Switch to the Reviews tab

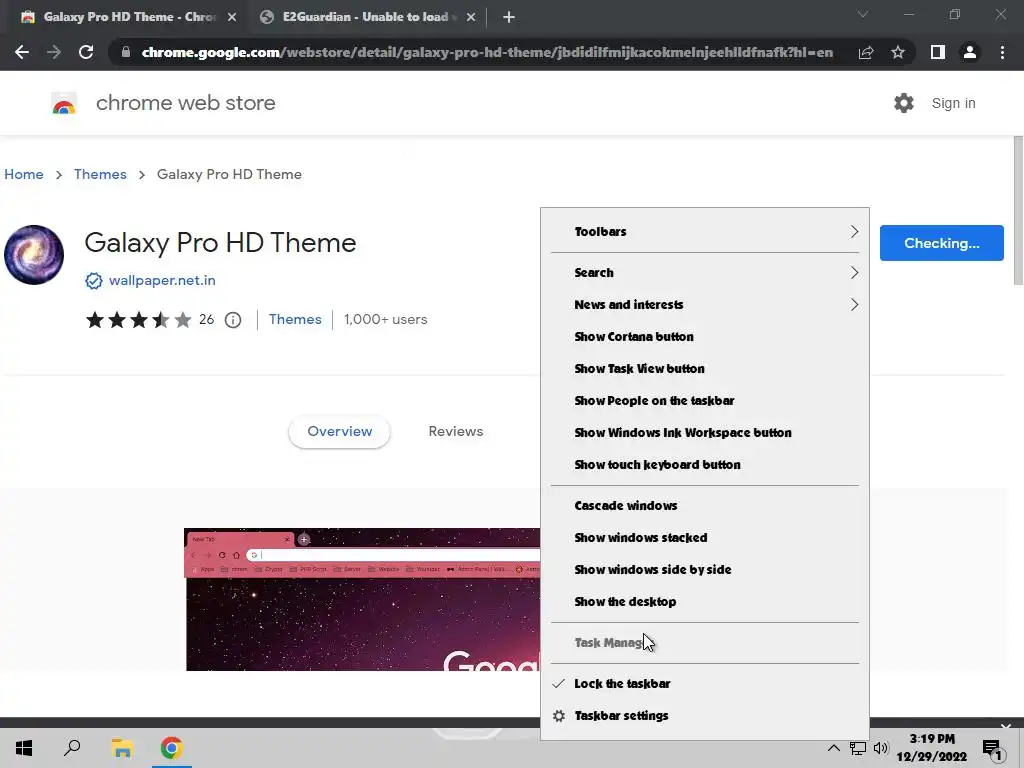point(456,432)
